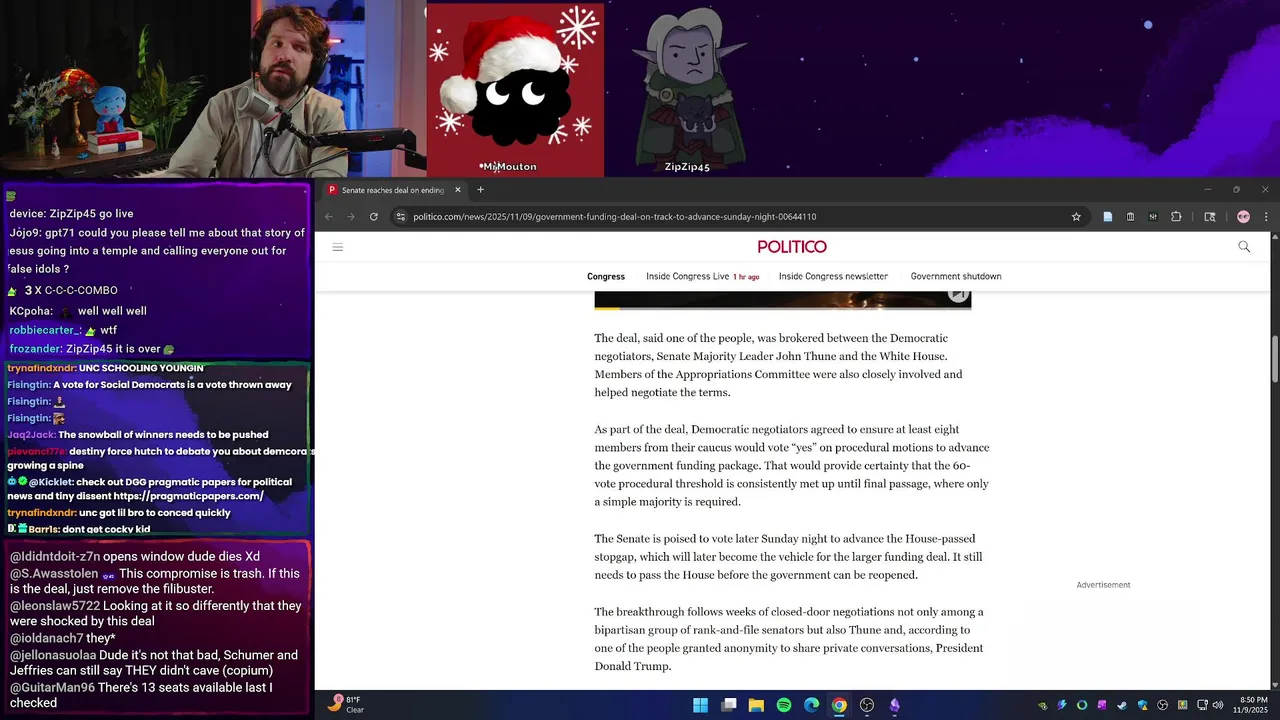This screenshot has height=720, width=1280.
Task: Click the video player control at article top
Action: pos(958,294)
